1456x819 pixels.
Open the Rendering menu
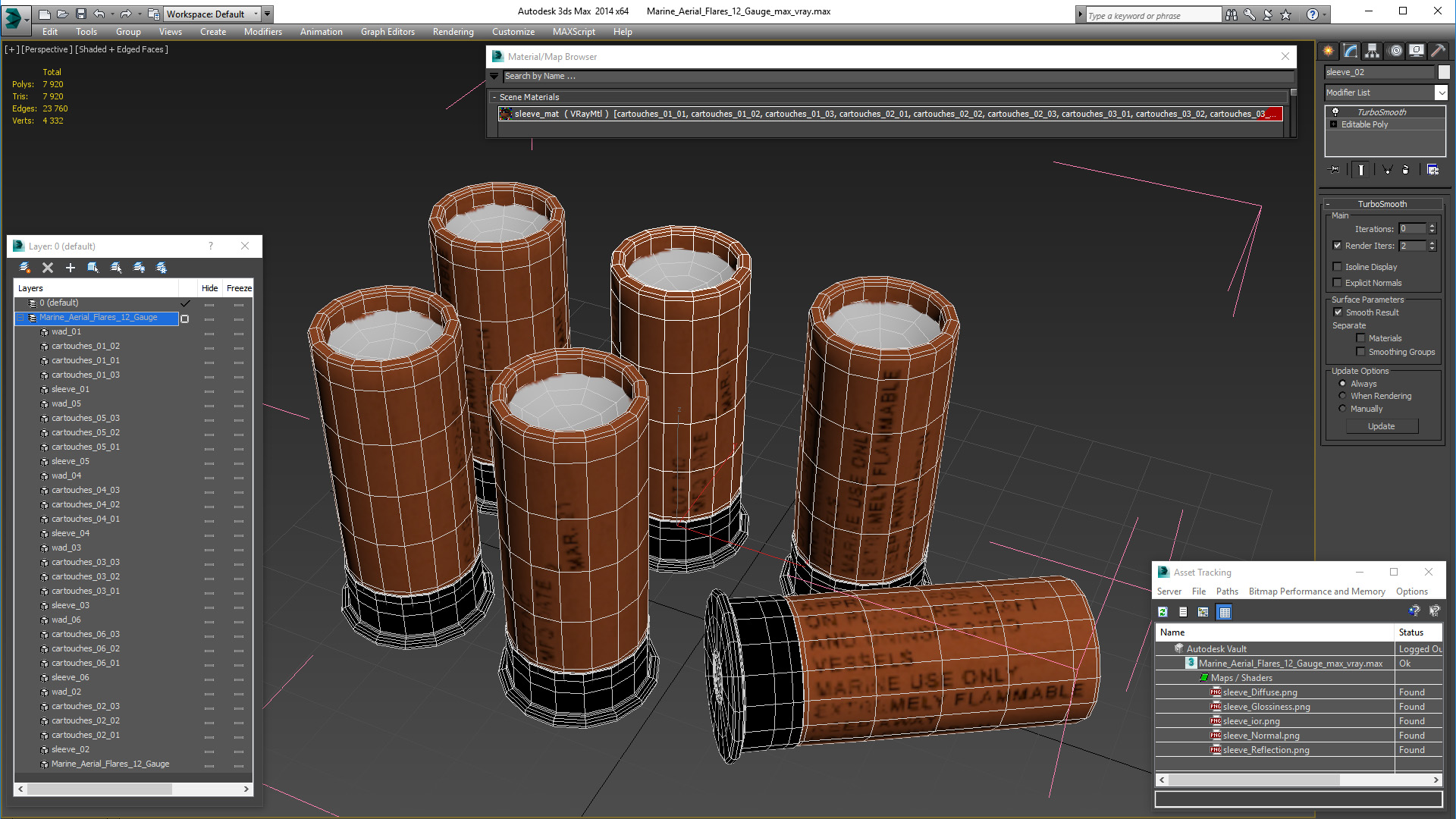453,32
